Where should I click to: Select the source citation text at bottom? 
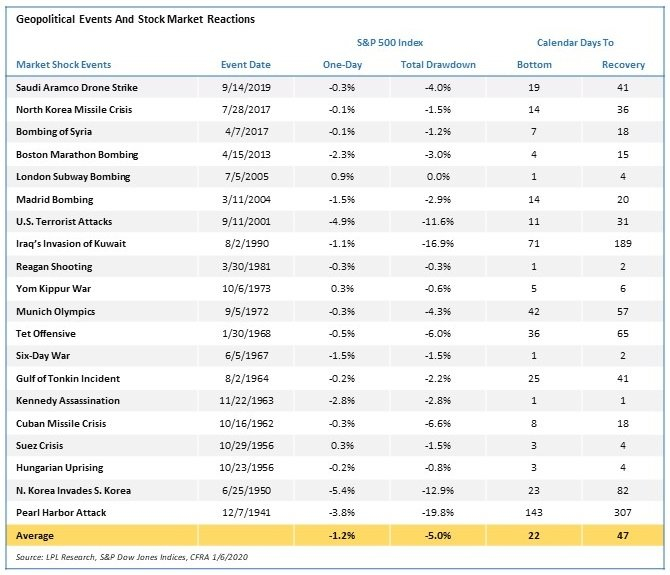pos(132,557)
